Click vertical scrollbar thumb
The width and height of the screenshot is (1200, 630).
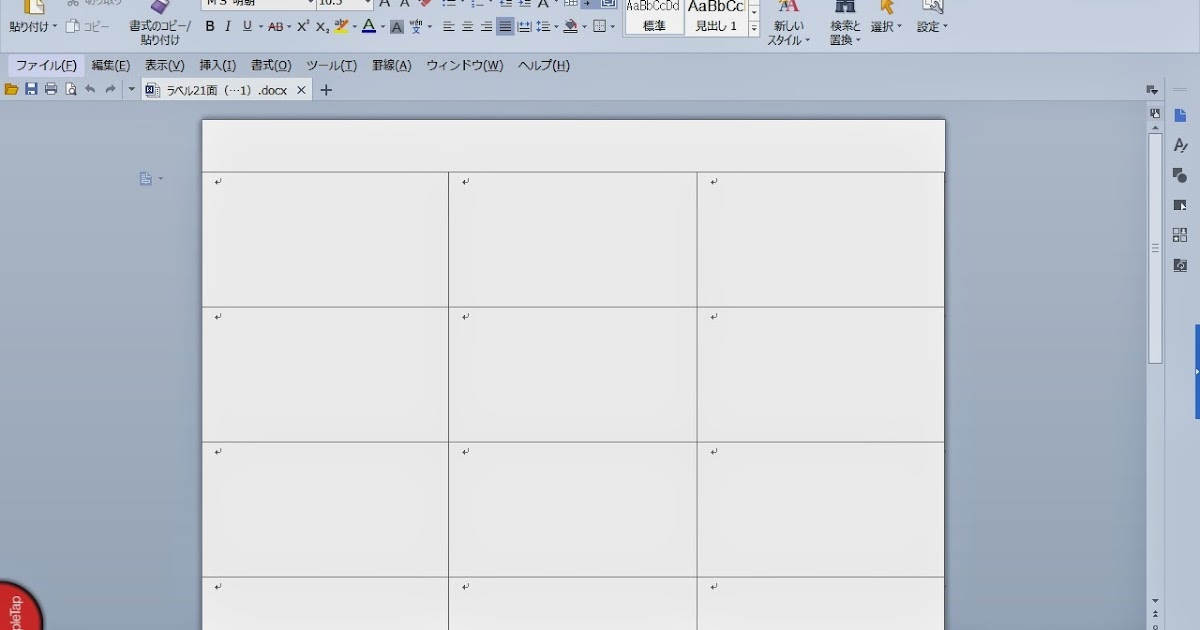click(x=1155, y=248)
